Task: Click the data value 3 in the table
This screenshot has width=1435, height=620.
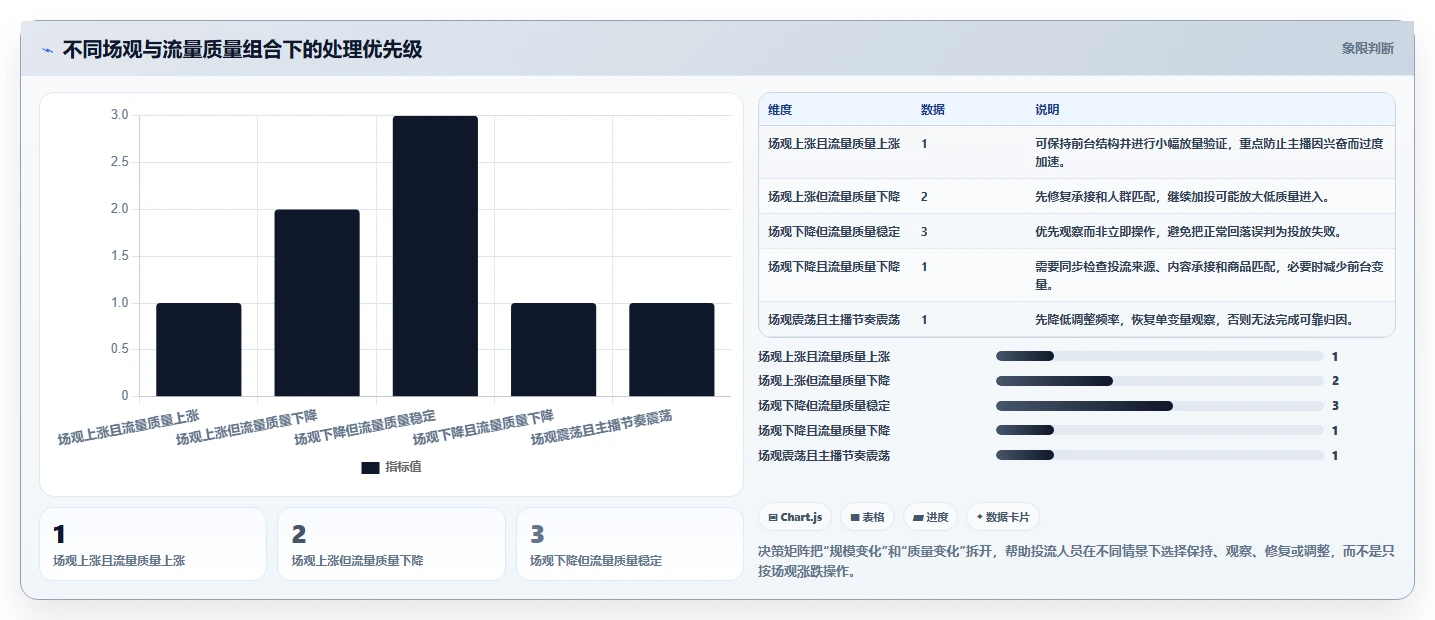Action: click(924, 231)
